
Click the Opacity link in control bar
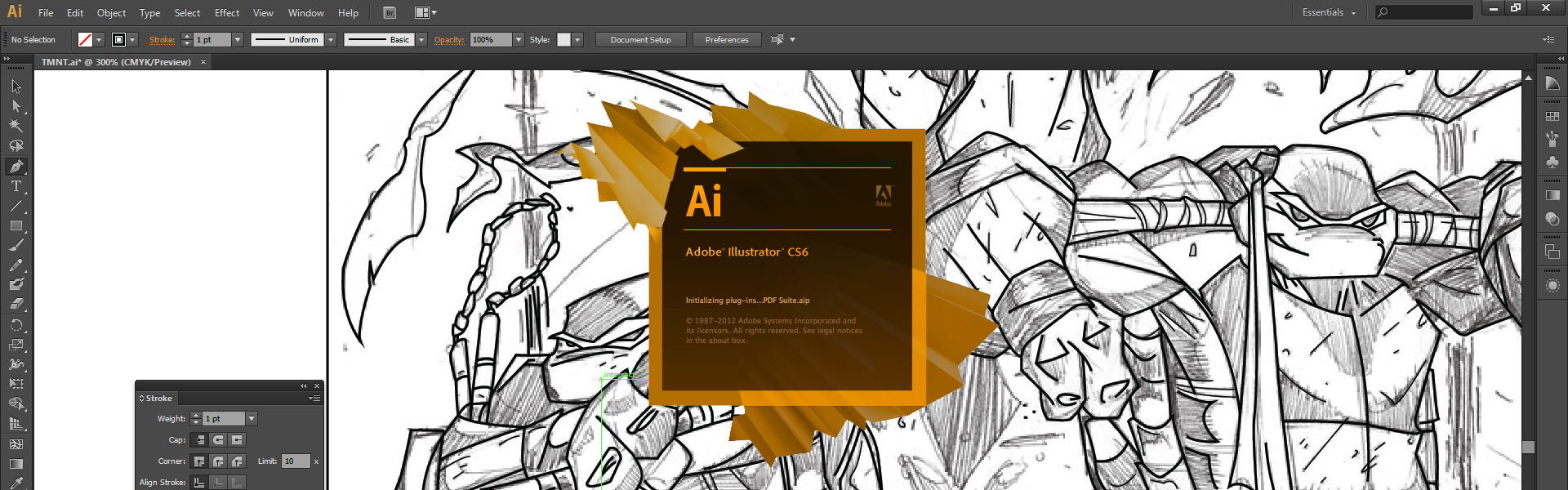[449, 40]
